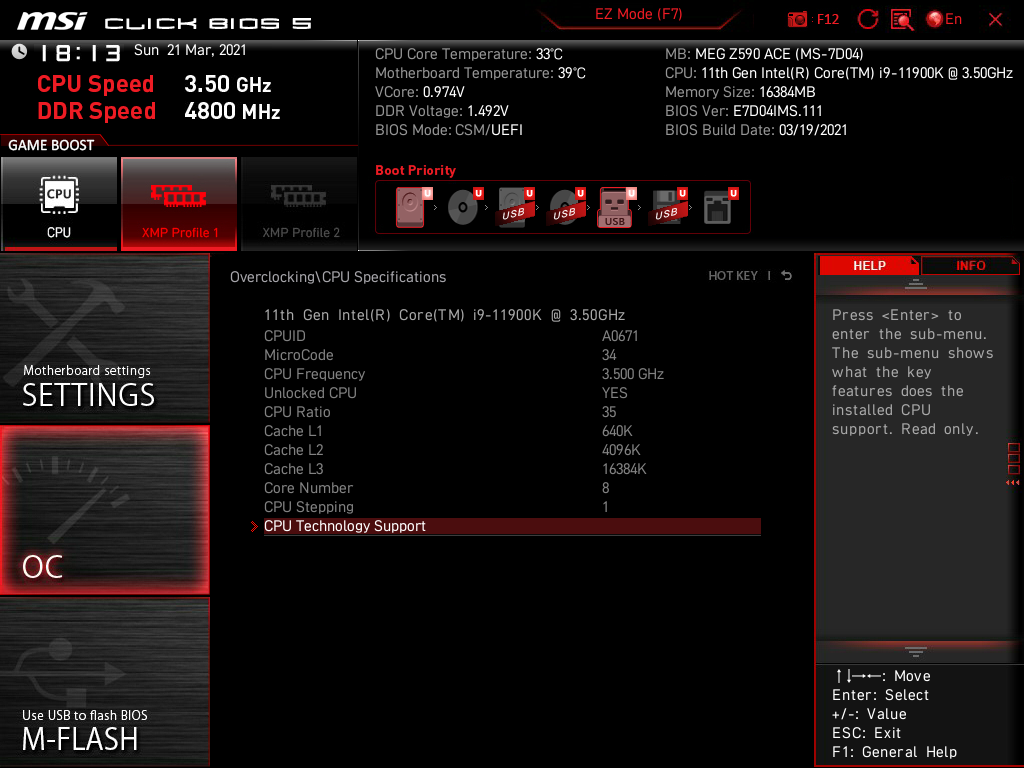The image size is (1024, 768).
Task: Click the CPU Stepping row
Action: click(x=512, y=507)
